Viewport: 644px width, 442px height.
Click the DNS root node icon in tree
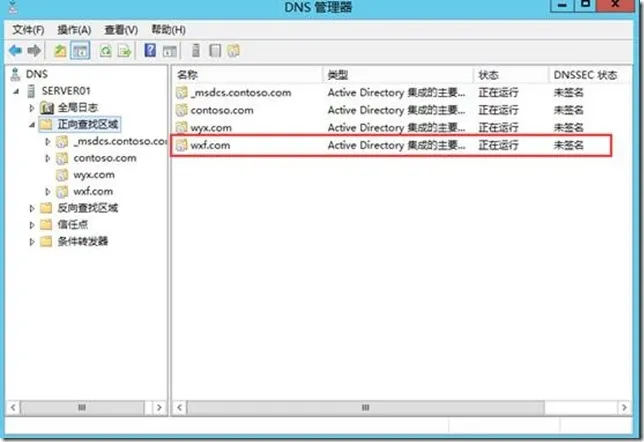pos(15,74)
